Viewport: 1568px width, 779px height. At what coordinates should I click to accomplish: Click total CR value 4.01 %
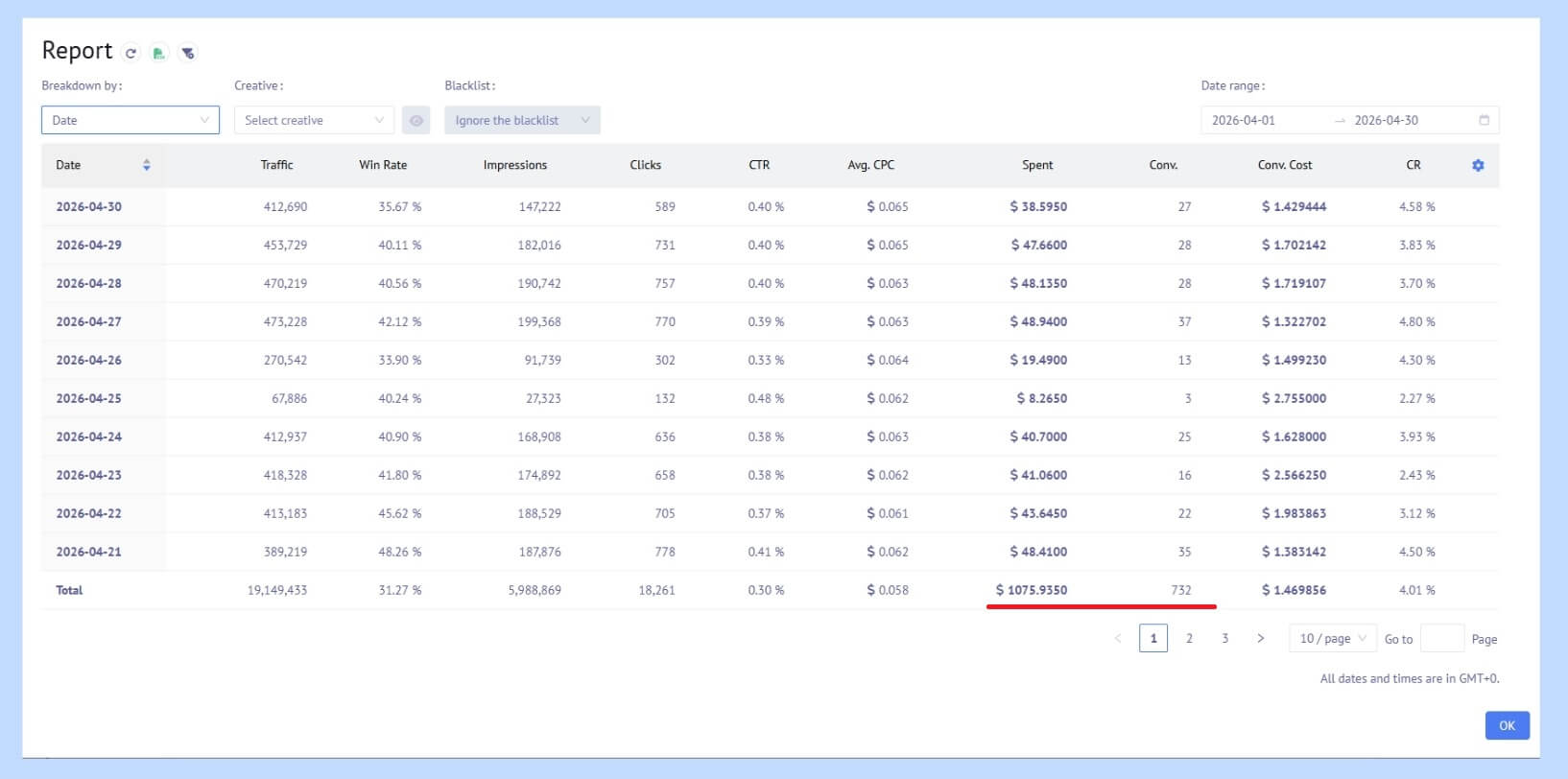coord(1417,590)
